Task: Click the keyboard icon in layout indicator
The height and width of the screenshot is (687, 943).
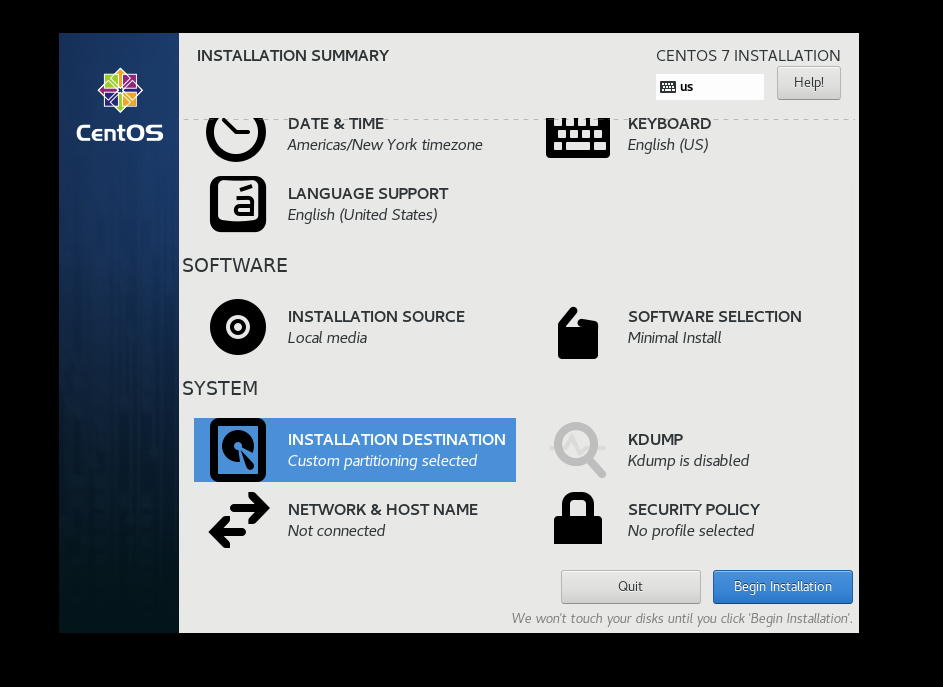Action: click(x=668, y=87)
